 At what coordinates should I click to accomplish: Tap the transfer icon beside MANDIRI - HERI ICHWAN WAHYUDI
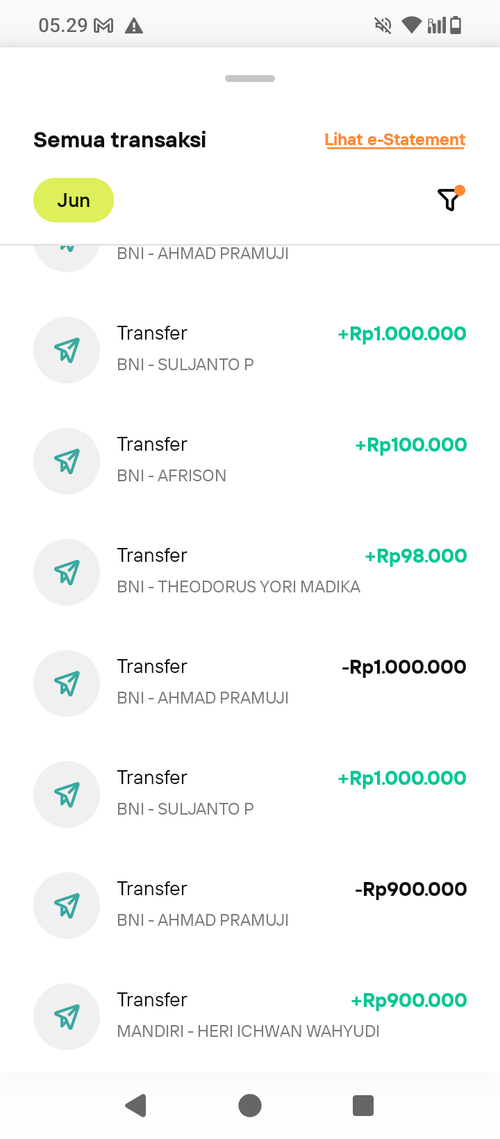(x=66, y=1017)
